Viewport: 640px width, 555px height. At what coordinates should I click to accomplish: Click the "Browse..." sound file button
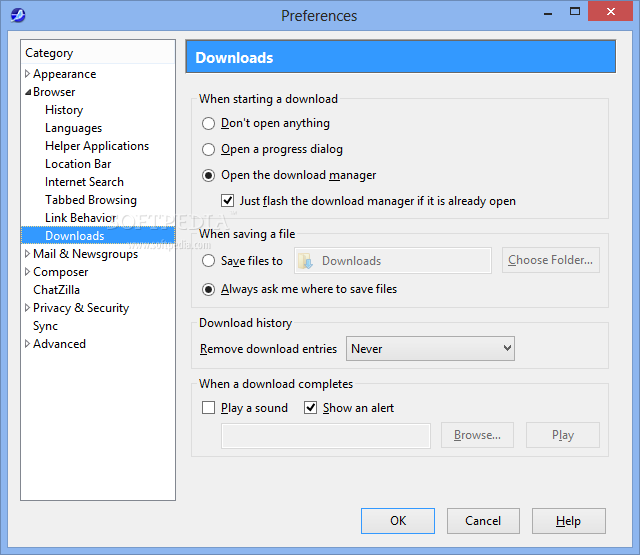pyautogui.click(x=477, y=435)
